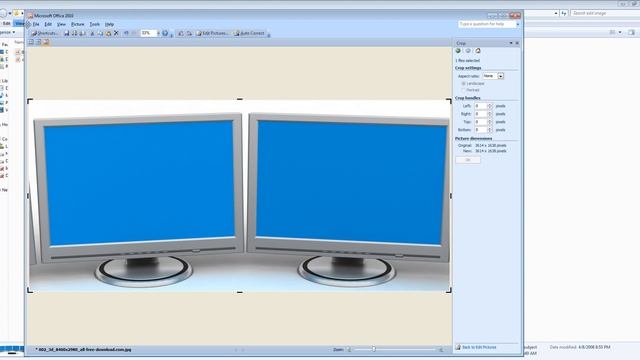The image size is (640, 360).
Task: Rotate the picture right
Action: (x=189, y=33)
